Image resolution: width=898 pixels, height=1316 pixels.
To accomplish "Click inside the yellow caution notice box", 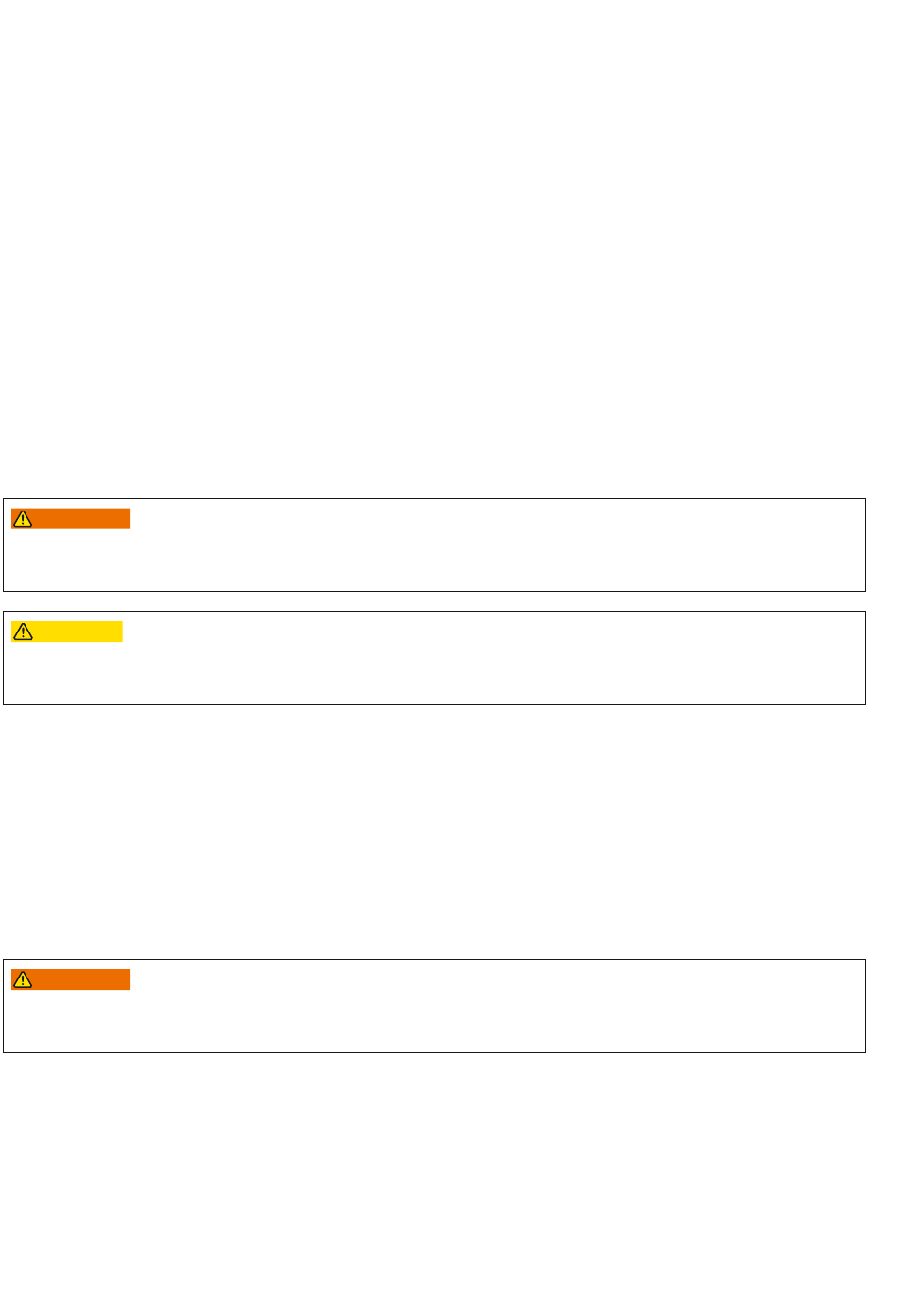I will click(434, 658).
